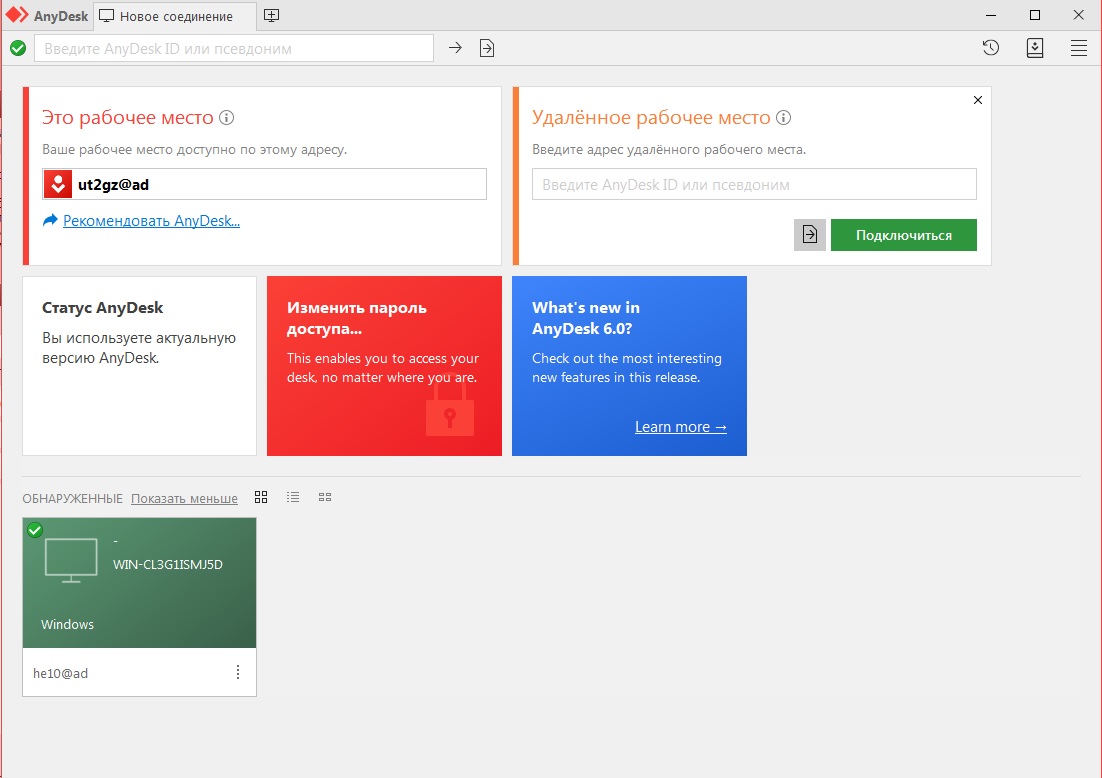Open the three-dot menu on he10@ad card
This screenshot has height=778, width=1102.
coord(238,673)
